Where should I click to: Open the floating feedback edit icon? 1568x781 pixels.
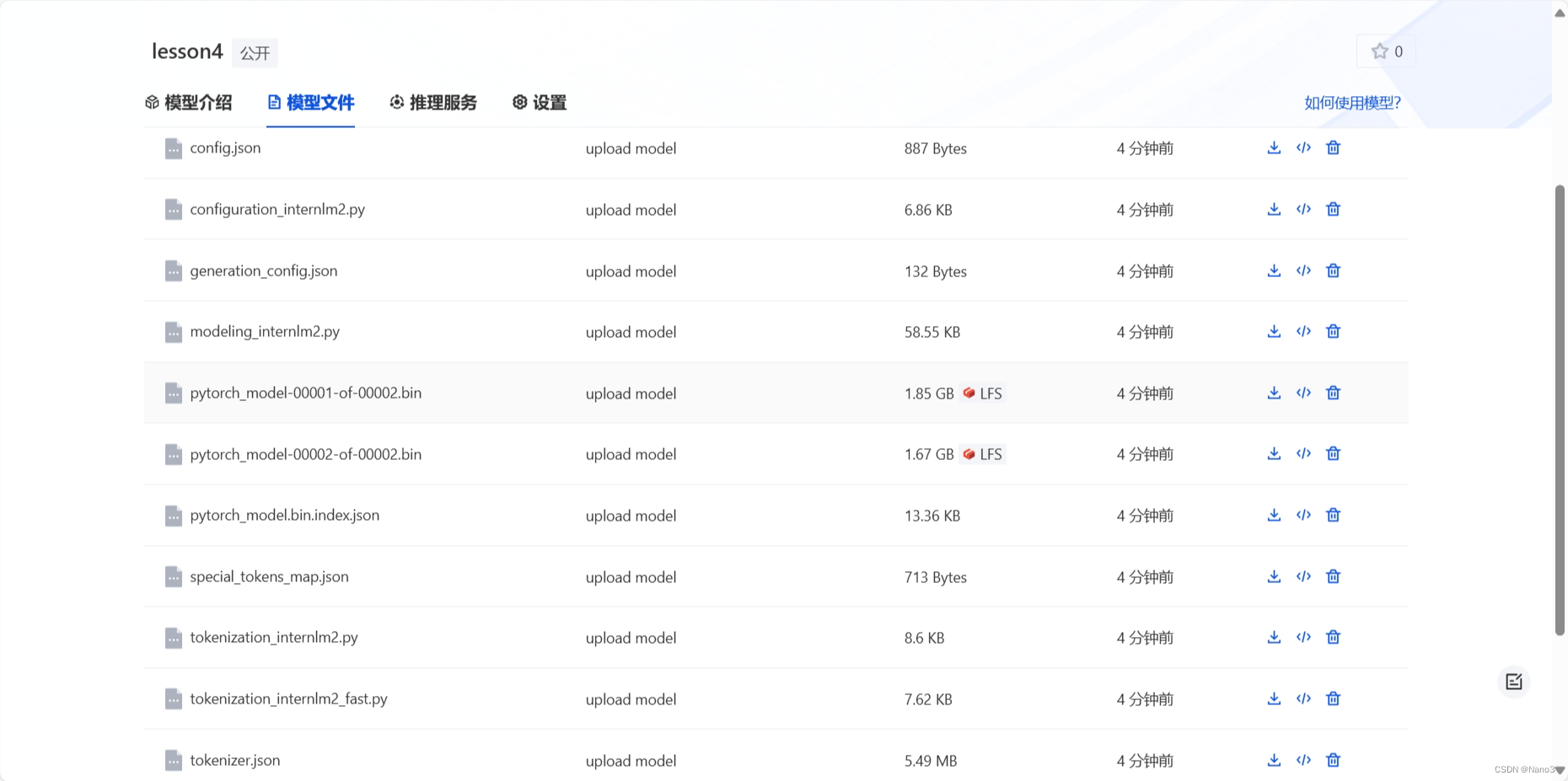(1514, 682)
